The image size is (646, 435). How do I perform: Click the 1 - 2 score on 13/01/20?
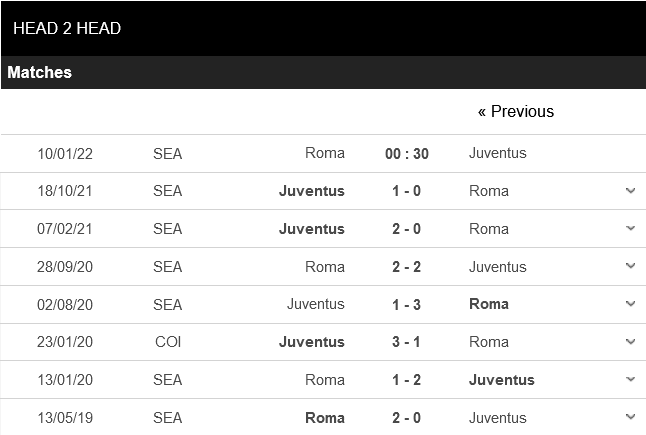pos(406,380)
